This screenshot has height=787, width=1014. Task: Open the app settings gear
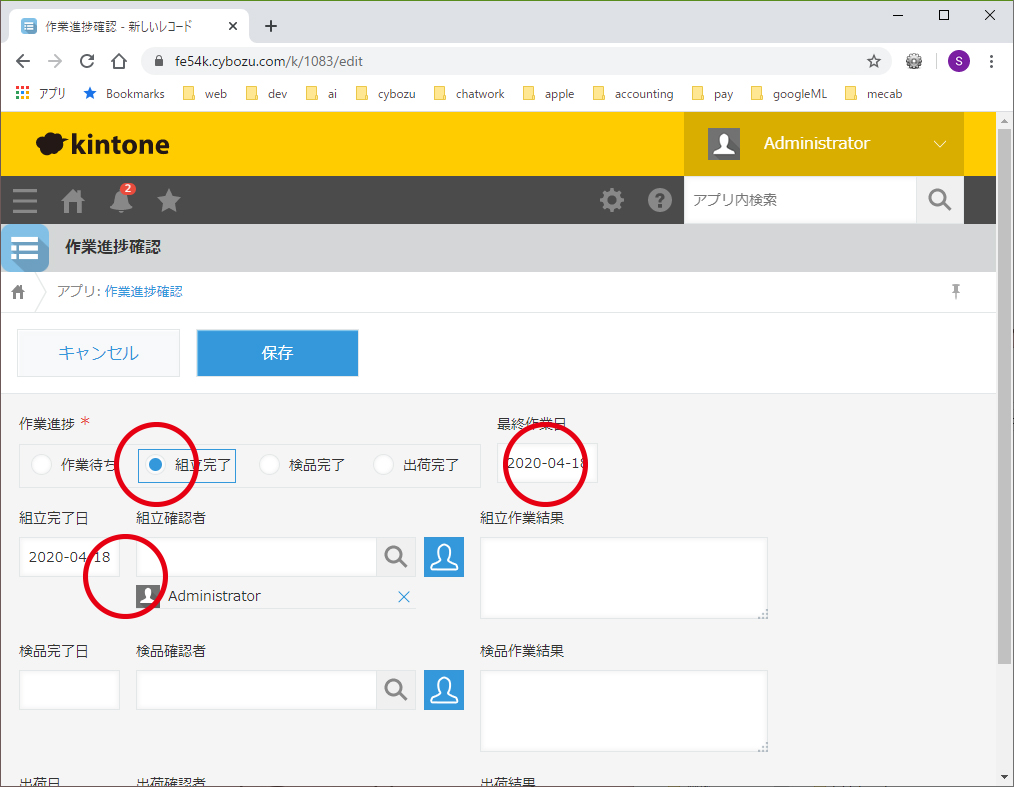pos(611,200)
